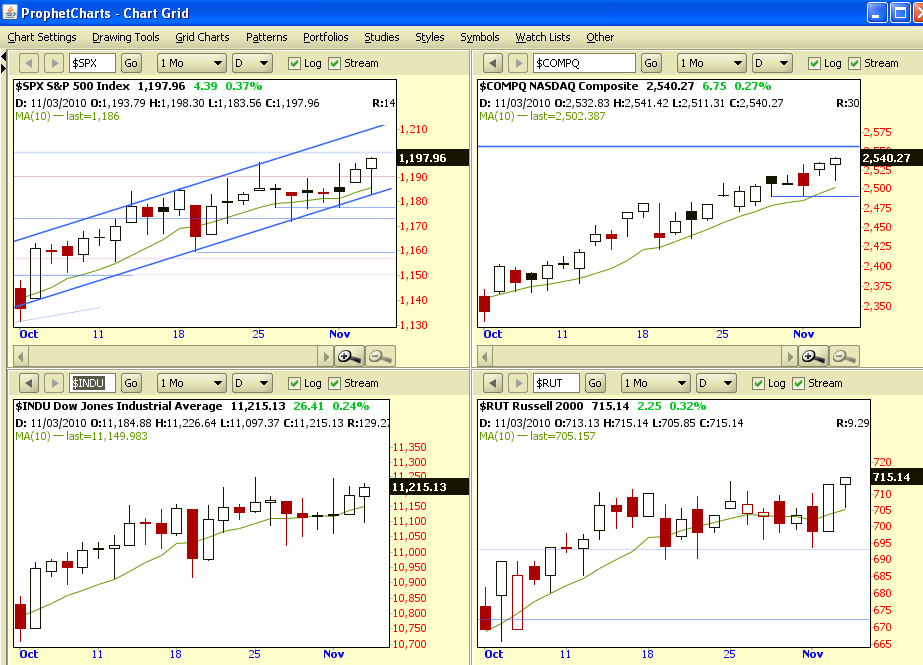Open the 1 Mo timeframe dropdown for $RUT

click(x=656, y=383)
